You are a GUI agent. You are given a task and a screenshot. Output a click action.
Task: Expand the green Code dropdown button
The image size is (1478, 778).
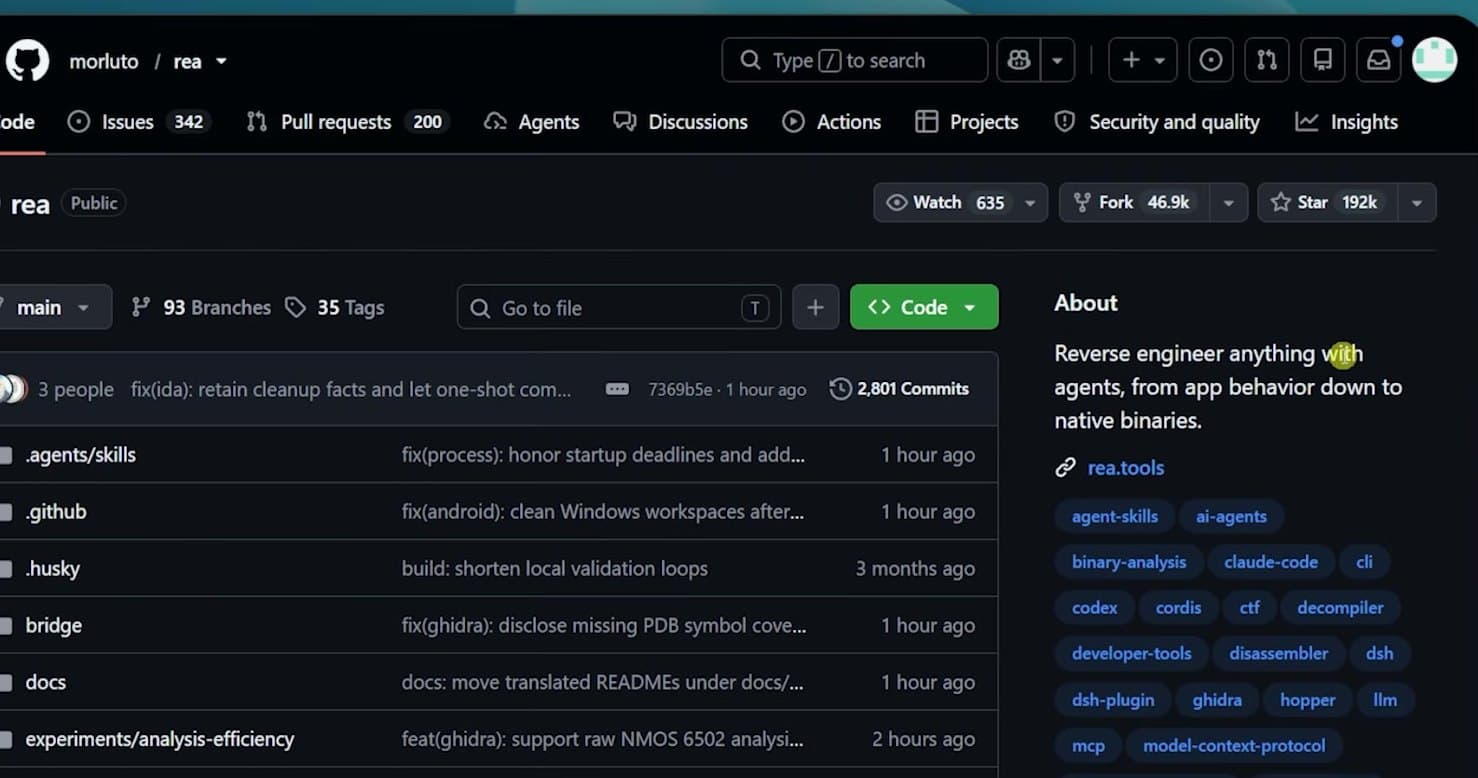(x=924, y=307)
